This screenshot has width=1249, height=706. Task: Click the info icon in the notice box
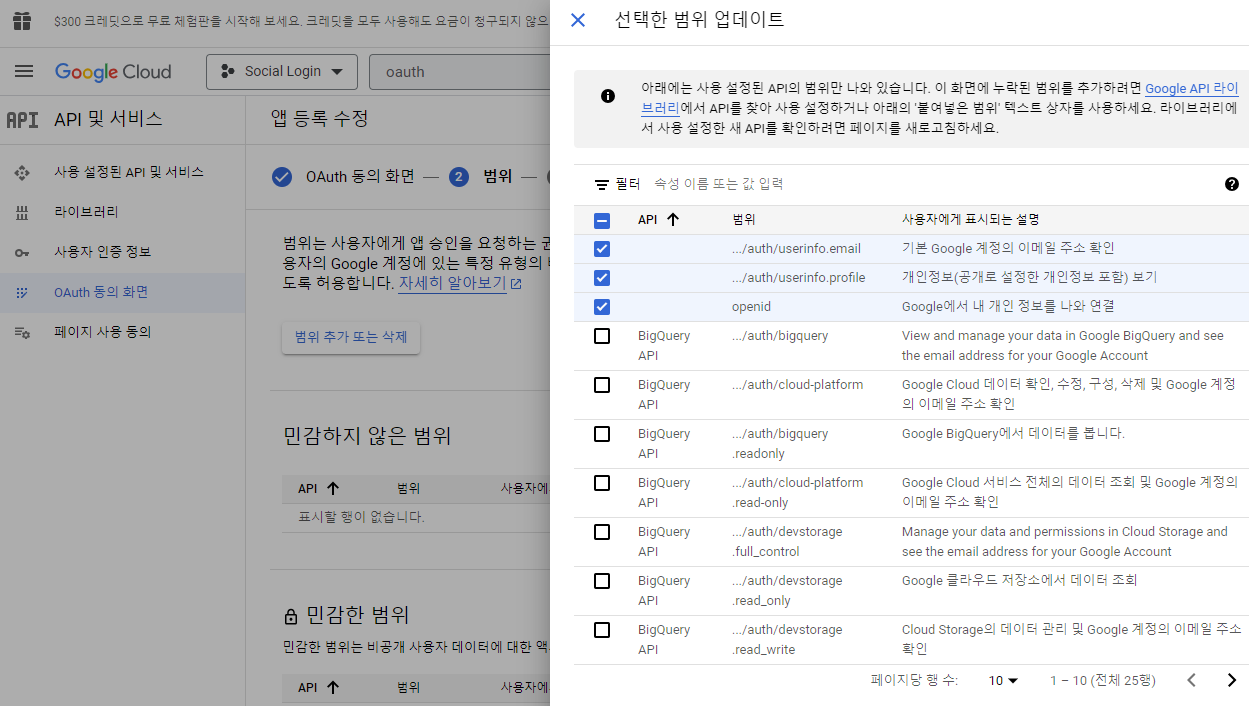pos(607,97)
